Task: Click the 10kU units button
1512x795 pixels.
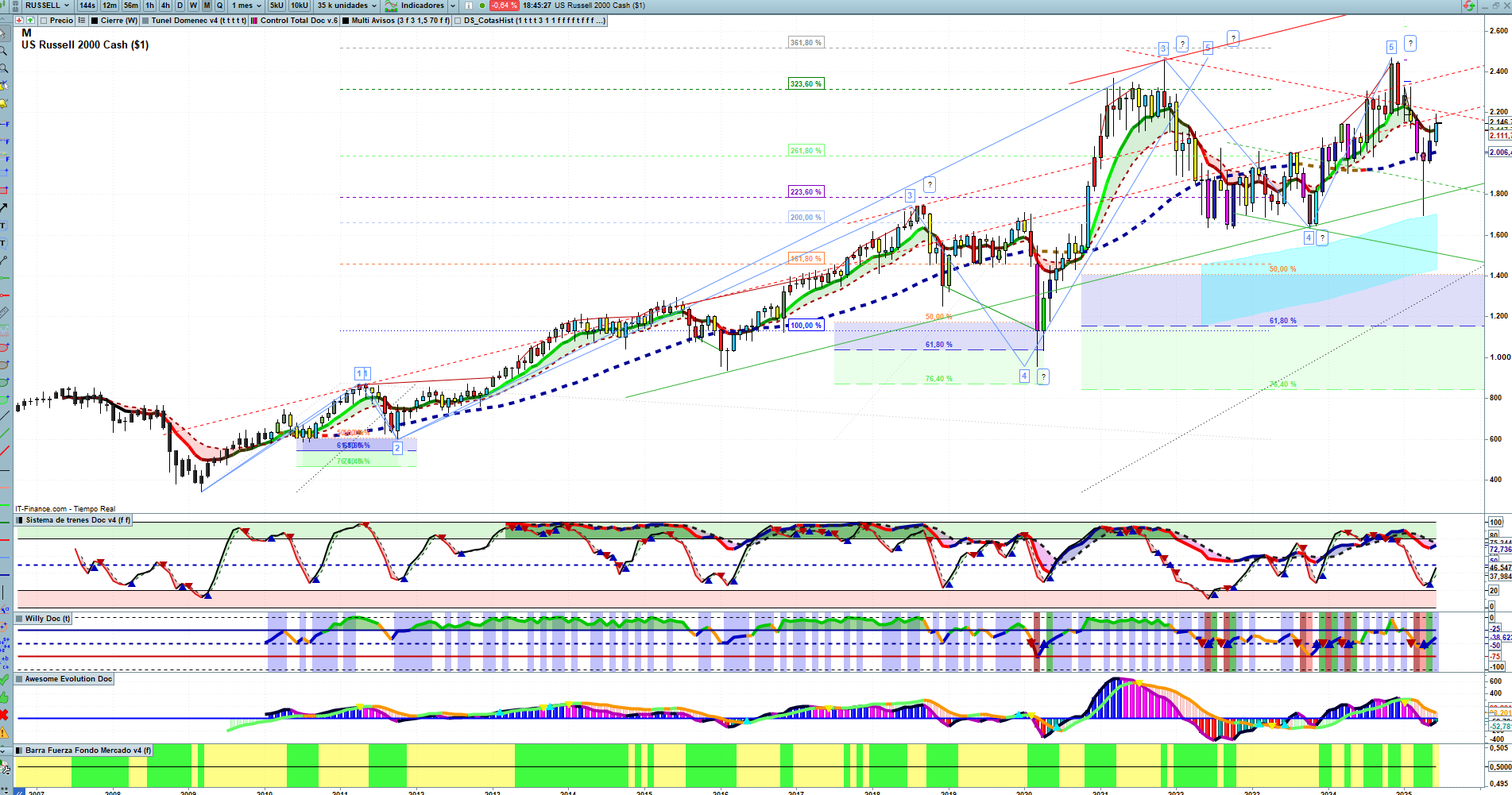Action: coord(300,6)
